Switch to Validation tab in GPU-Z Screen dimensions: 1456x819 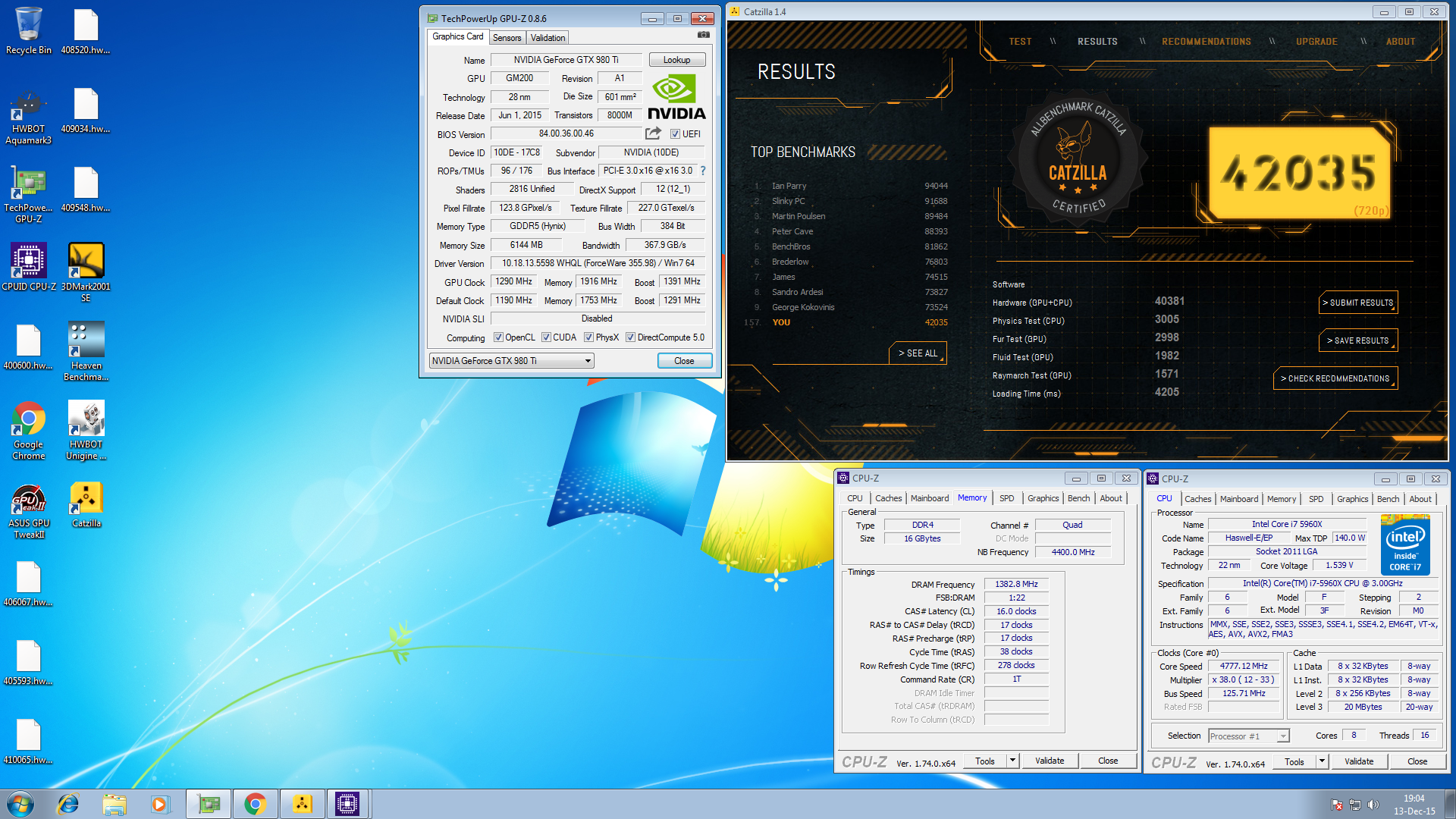click(548, 38)
